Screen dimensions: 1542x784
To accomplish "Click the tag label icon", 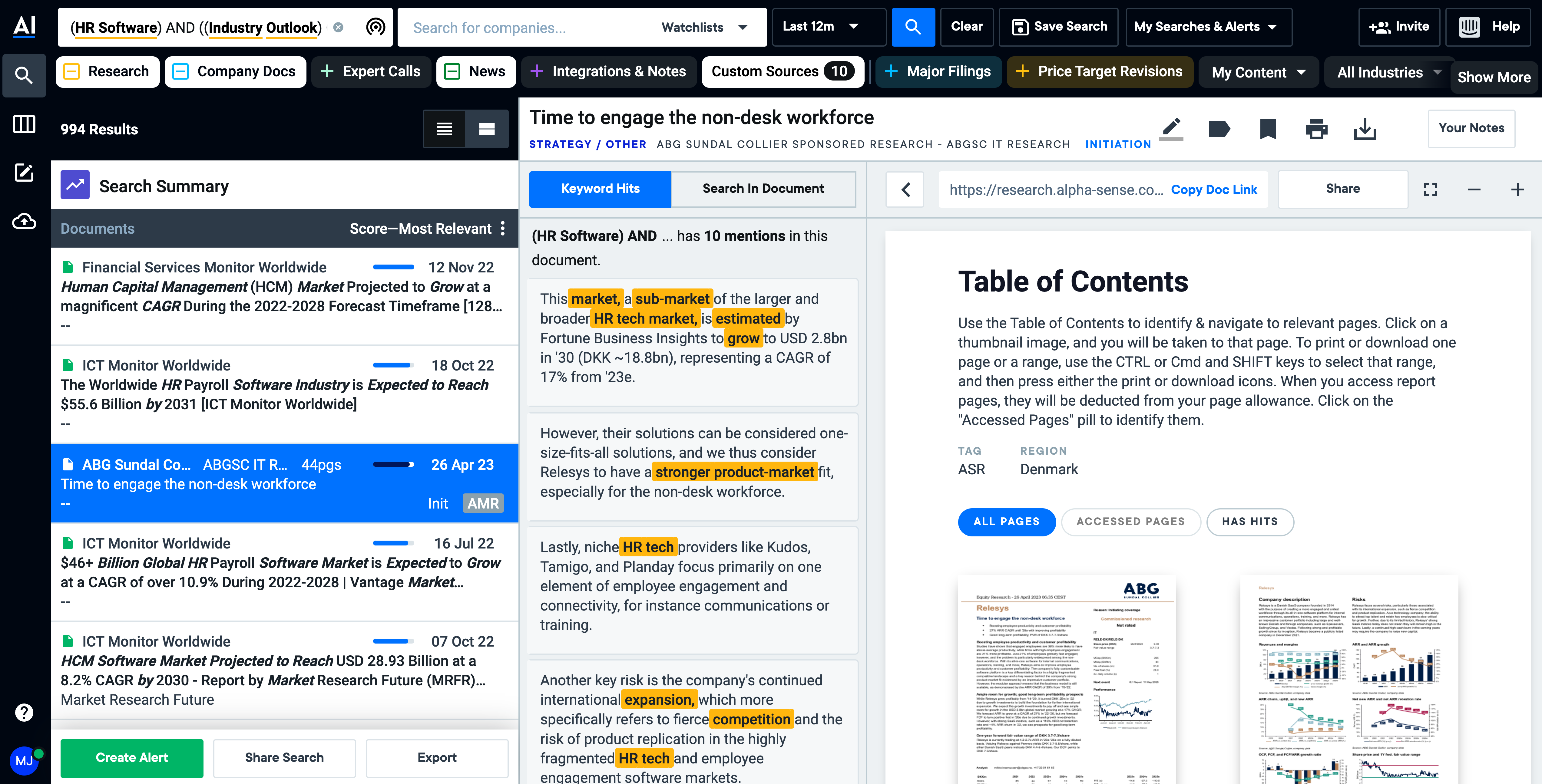I will (1219, 129).
